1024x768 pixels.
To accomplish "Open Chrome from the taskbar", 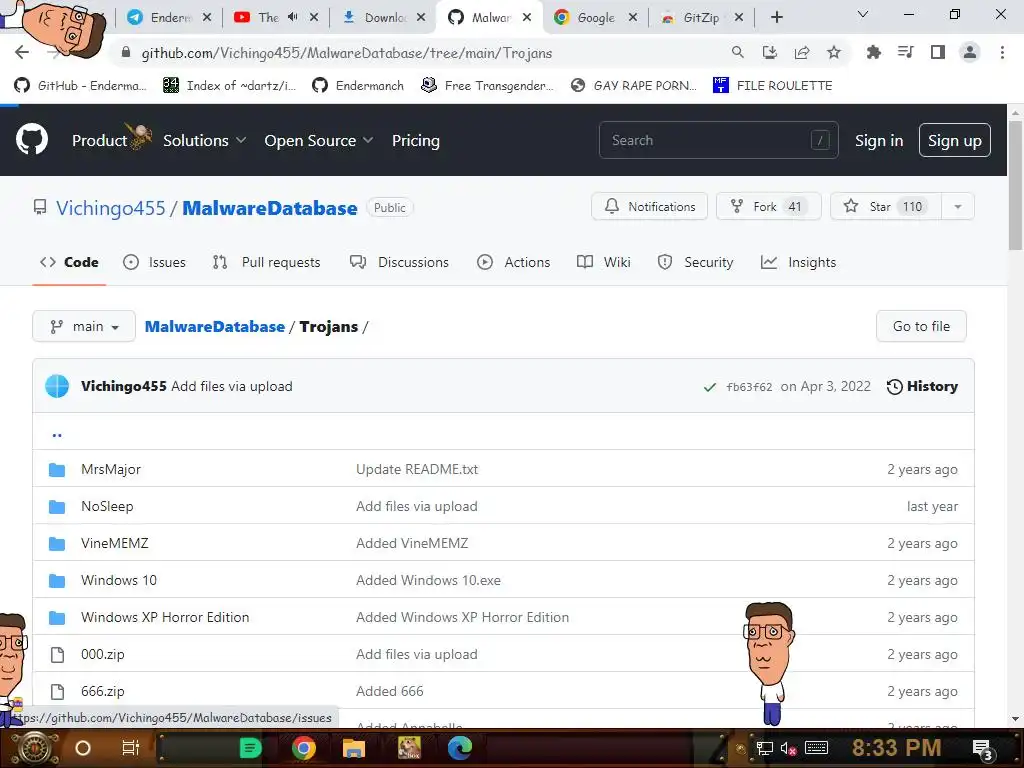I will point(303,748).
